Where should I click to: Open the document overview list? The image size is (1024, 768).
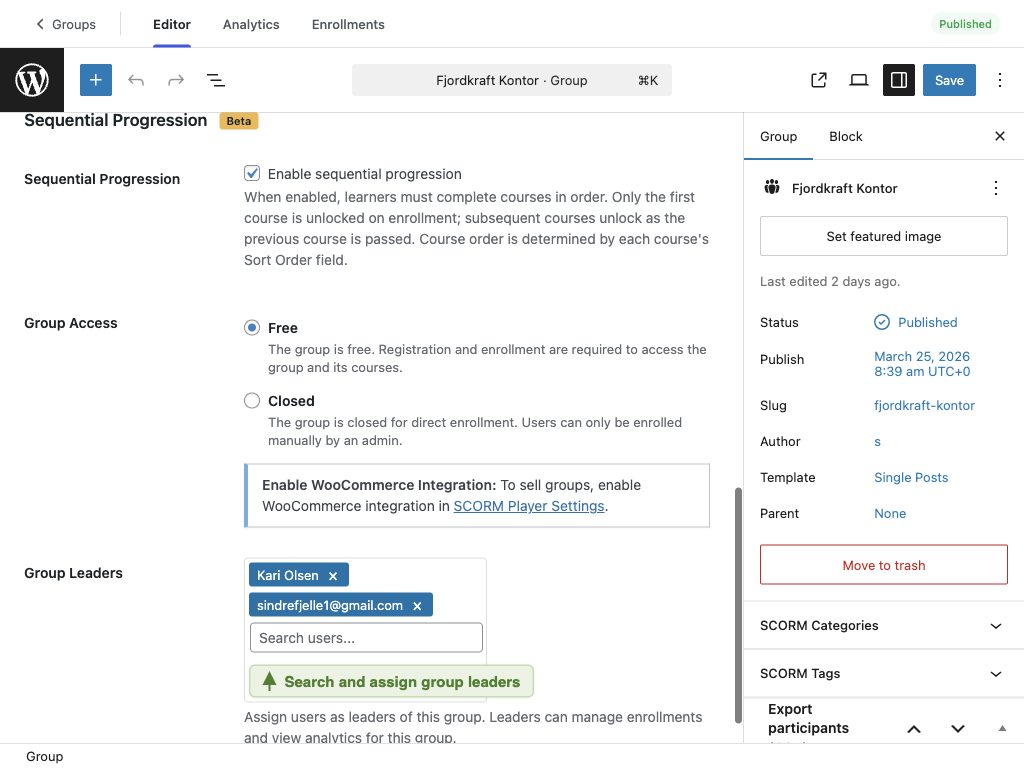[x=215, y=79]
